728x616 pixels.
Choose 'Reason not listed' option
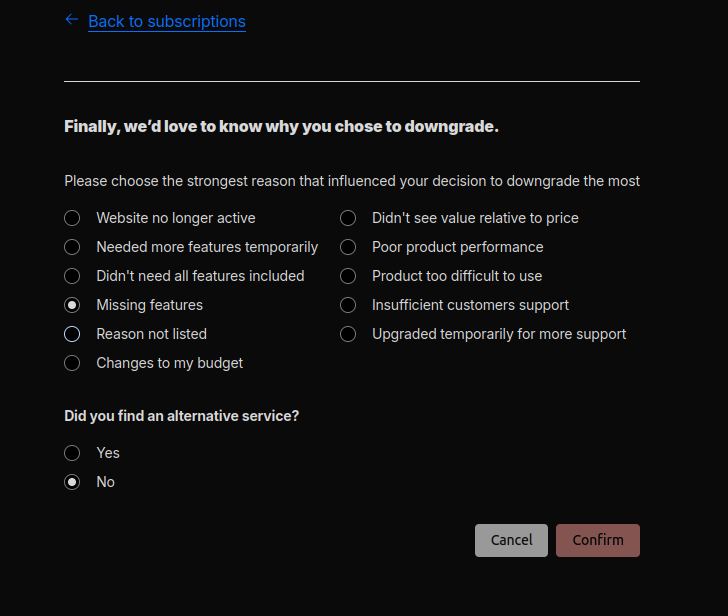coord(72,334)
